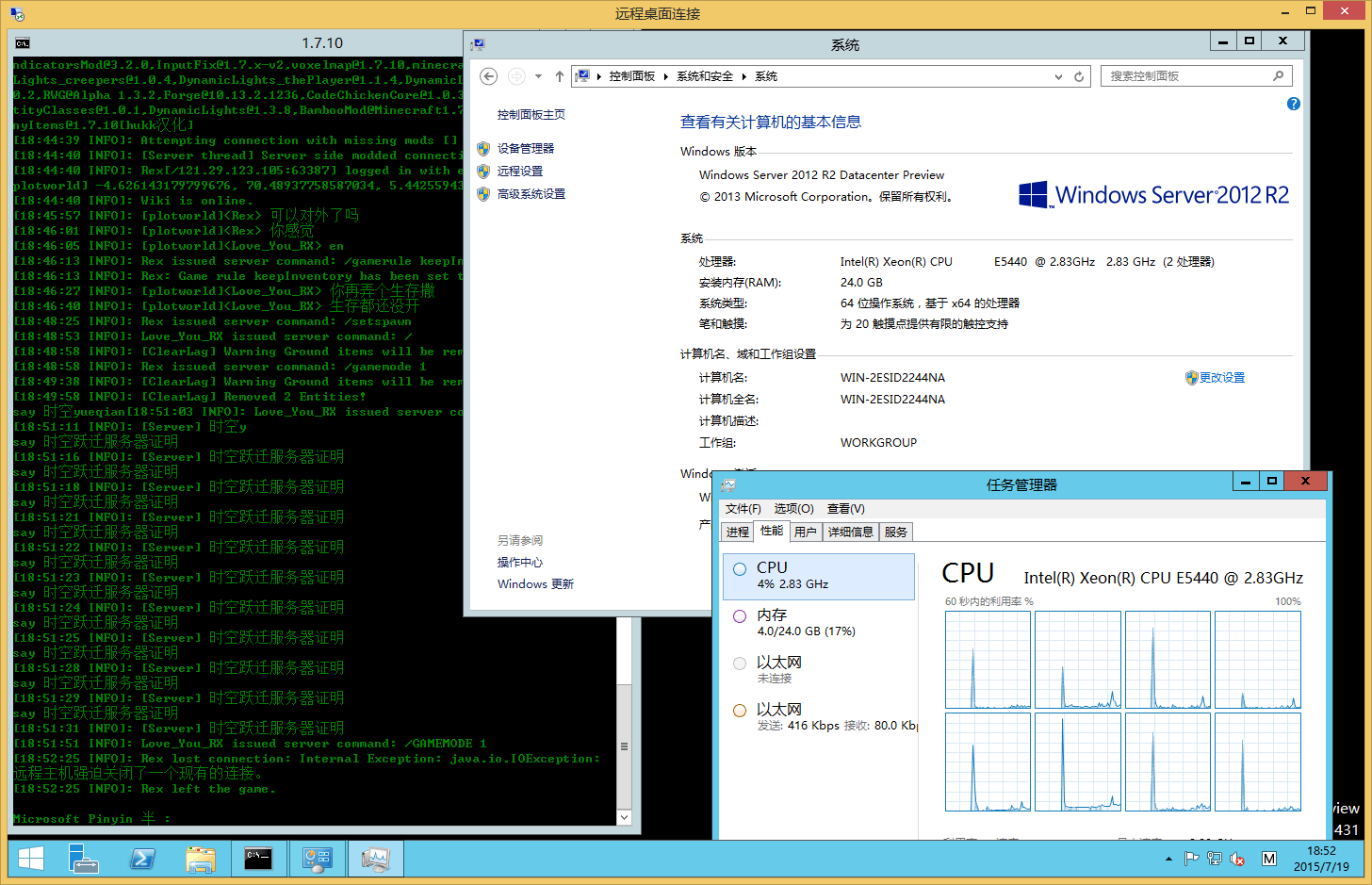The height and width of the screenshot is (885, 1372).
Task: Open the Start menu on the taskbar
Action: click(x=31, y=859)
